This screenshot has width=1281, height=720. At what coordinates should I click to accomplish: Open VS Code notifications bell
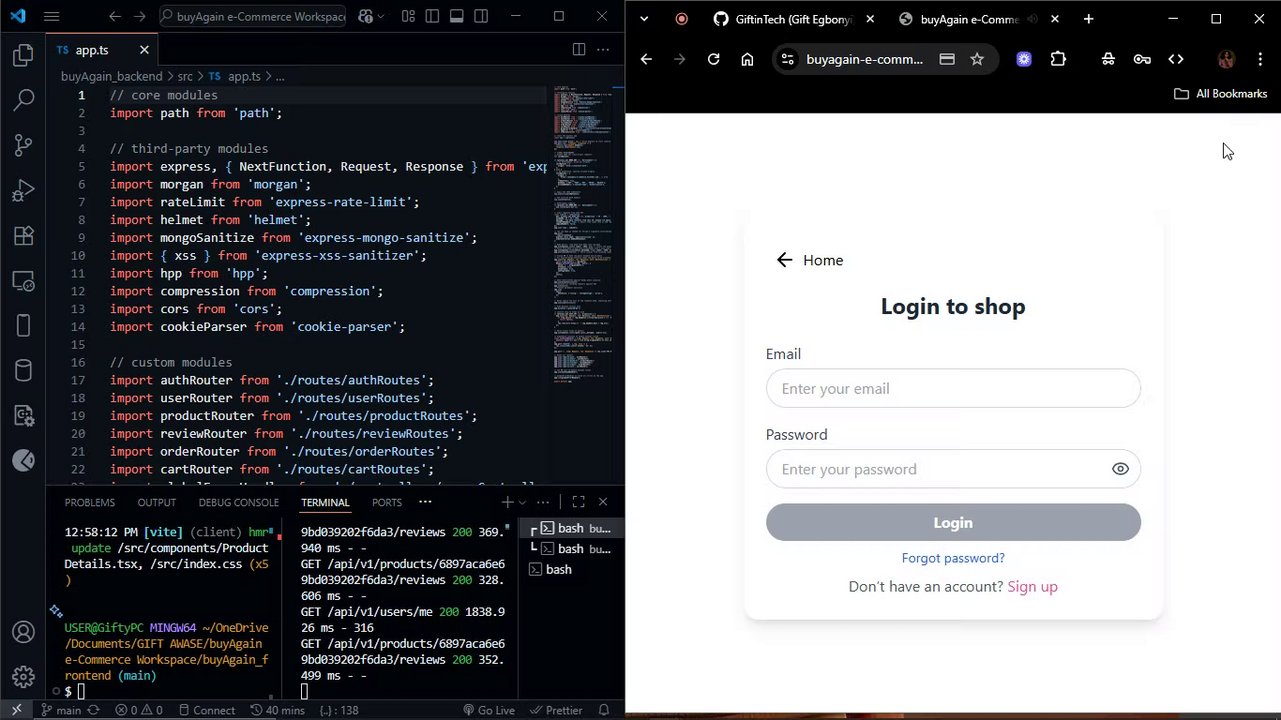[x=606, y=710]
